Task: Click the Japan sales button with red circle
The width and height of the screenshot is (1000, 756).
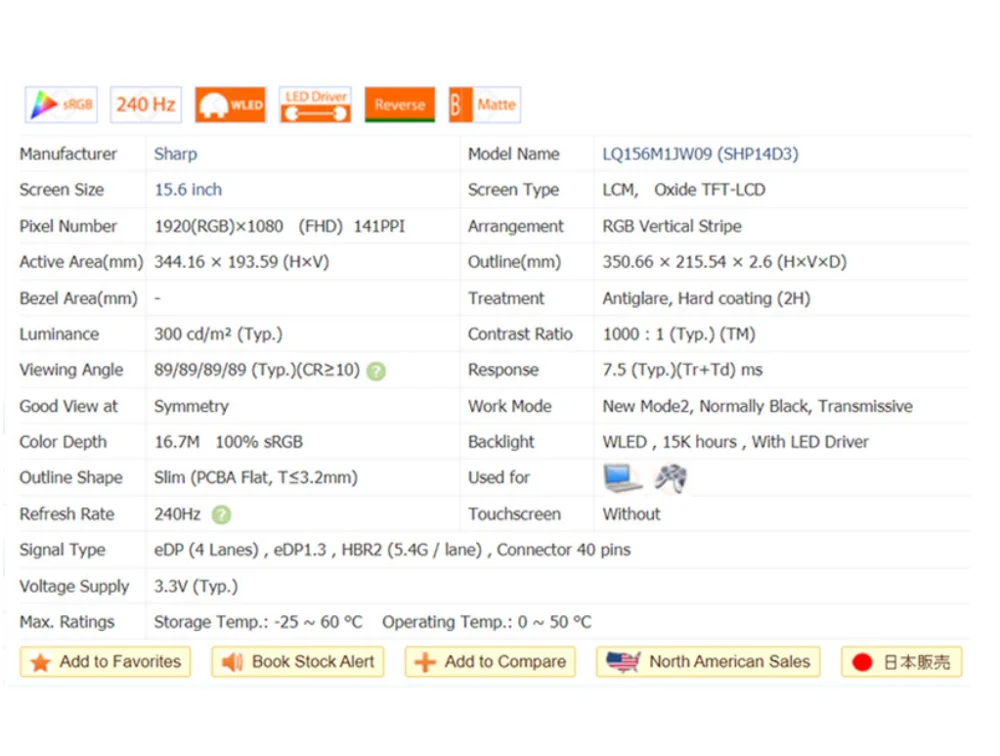Action: click(901, 662)
